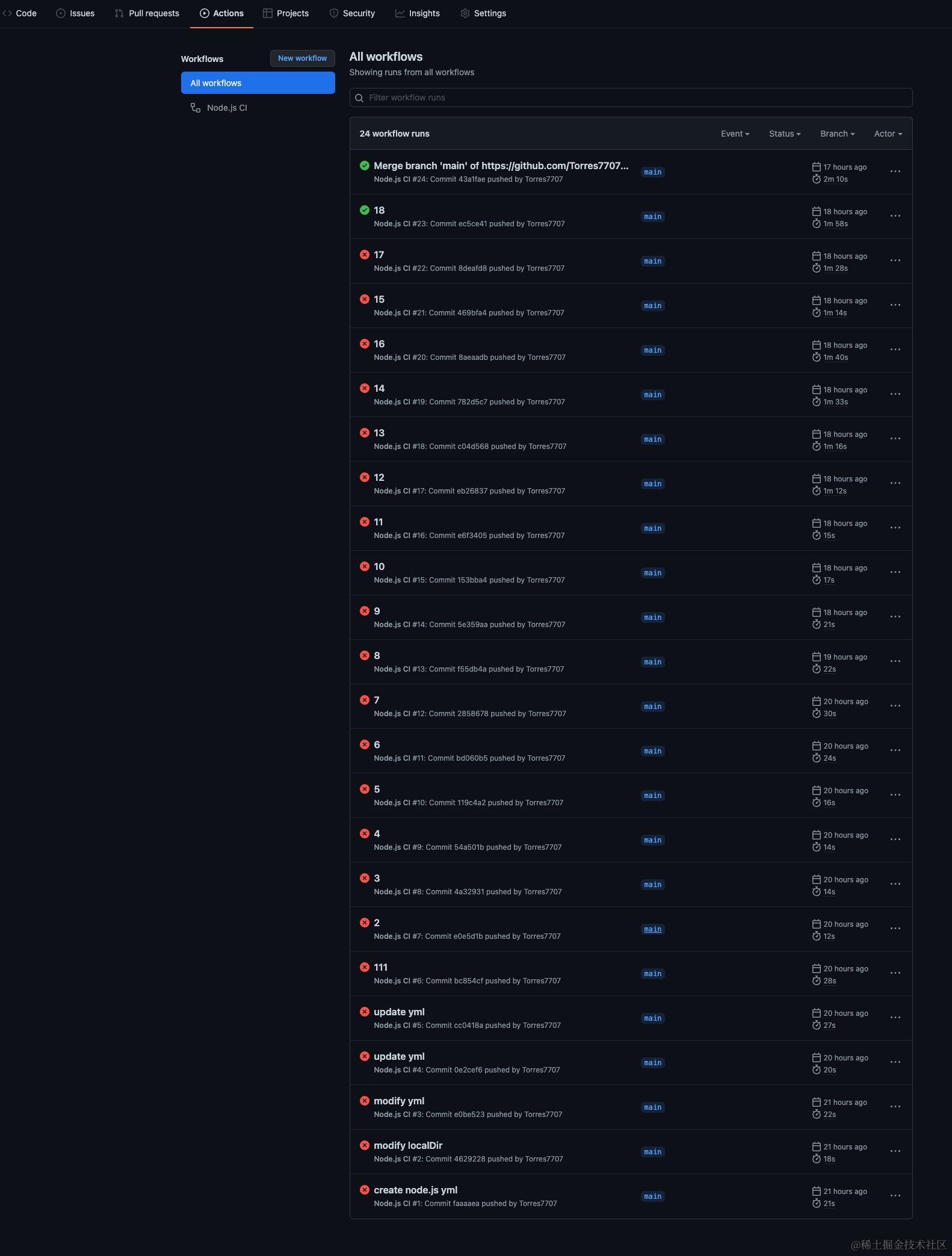
Task: Go to the Settings tab
Action: (483, 13)
